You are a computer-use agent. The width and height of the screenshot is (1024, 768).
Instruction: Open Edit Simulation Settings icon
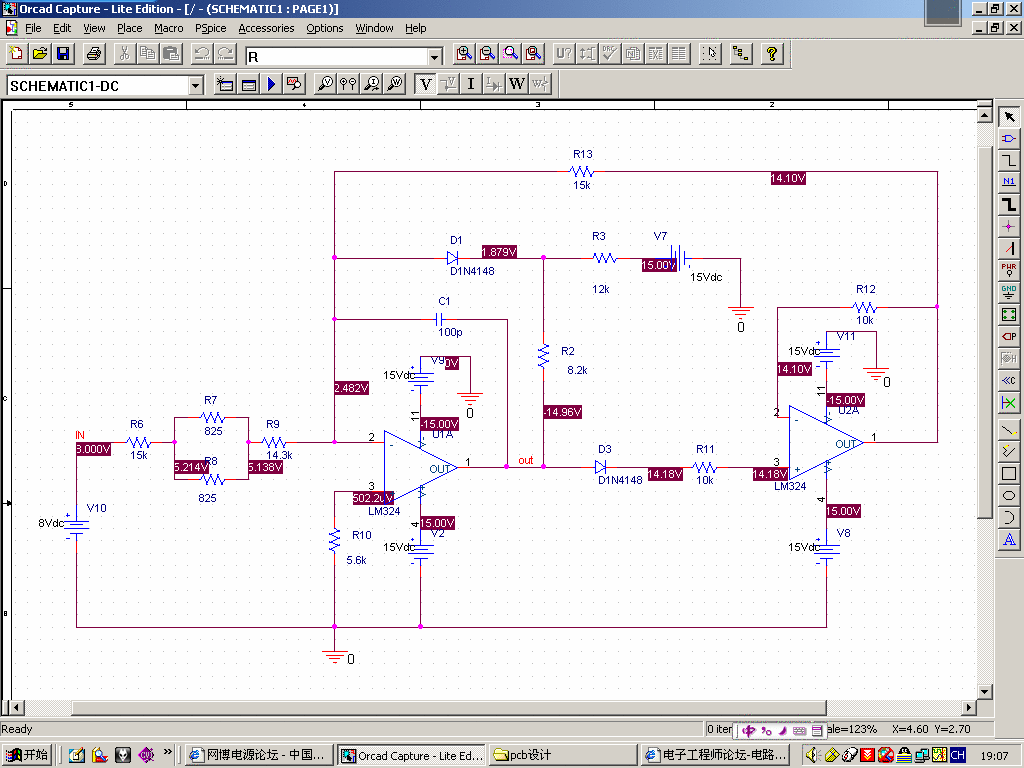point(249,84)
